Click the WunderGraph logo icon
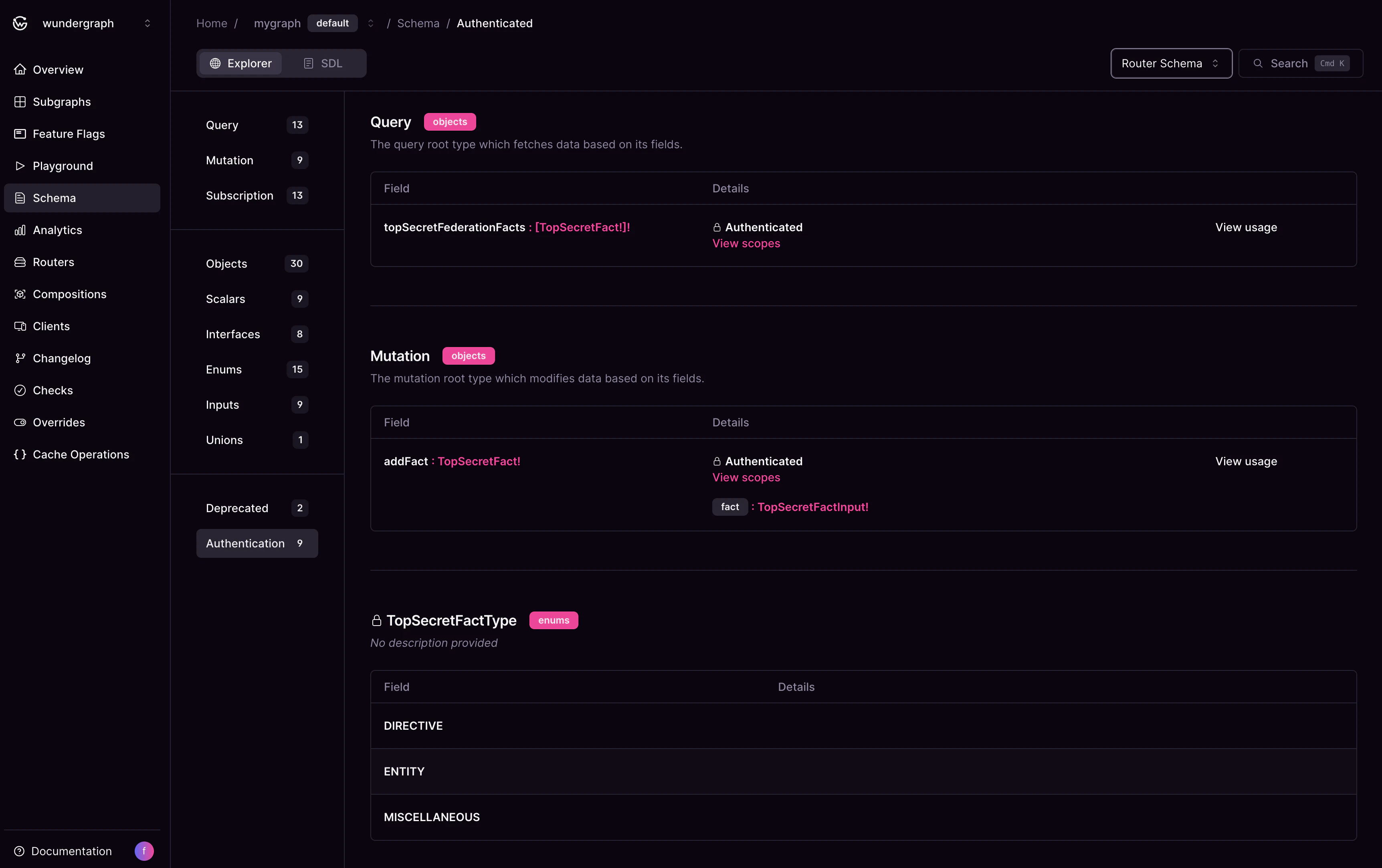Image resolution: width=1382 pixels, height=868 pixels. (20, 23)
